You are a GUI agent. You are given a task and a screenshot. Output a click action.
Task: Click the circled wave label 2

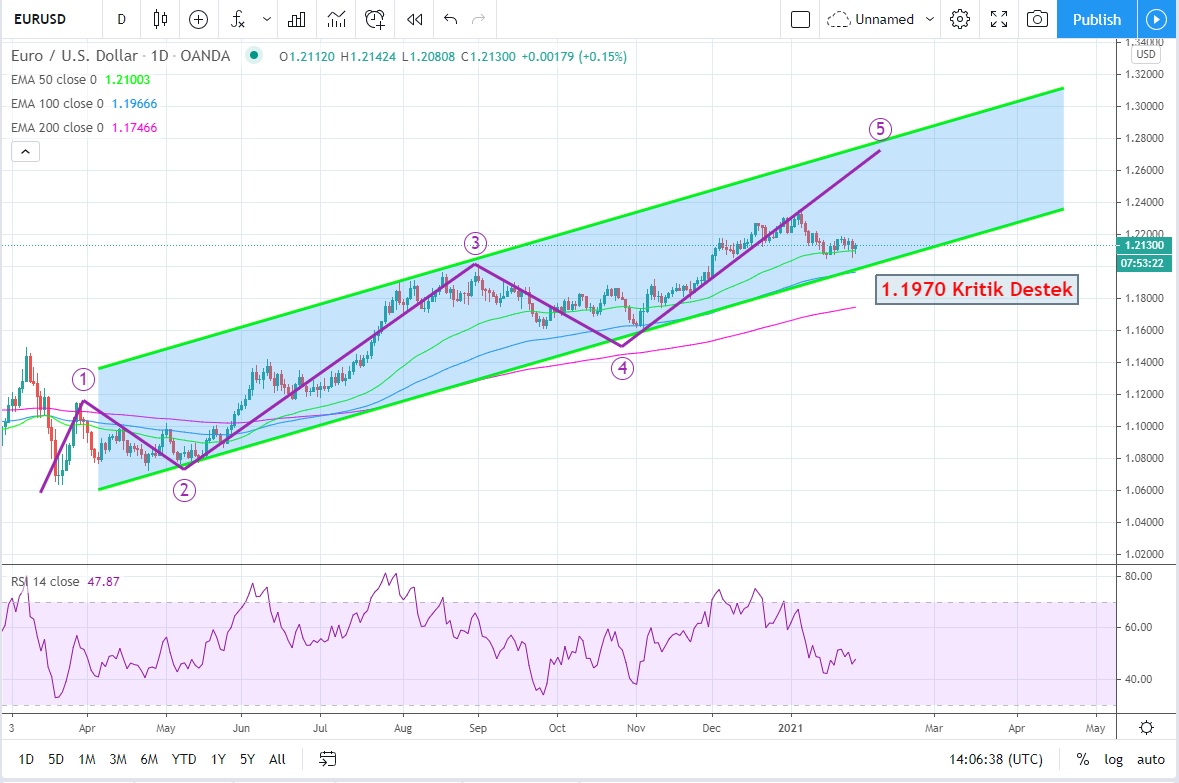point(184,490)
